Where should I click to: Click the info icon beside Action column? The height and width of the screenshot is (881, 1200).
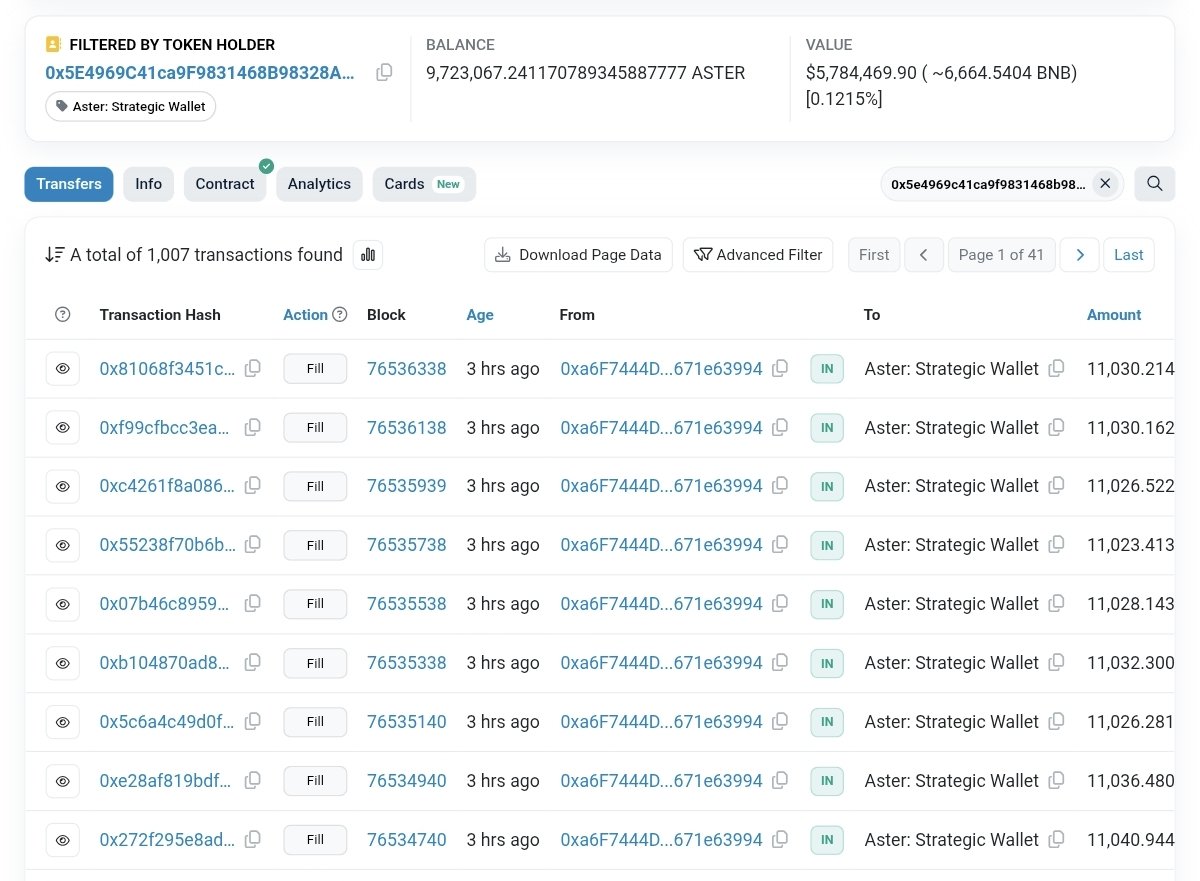(x=340, y=315)
